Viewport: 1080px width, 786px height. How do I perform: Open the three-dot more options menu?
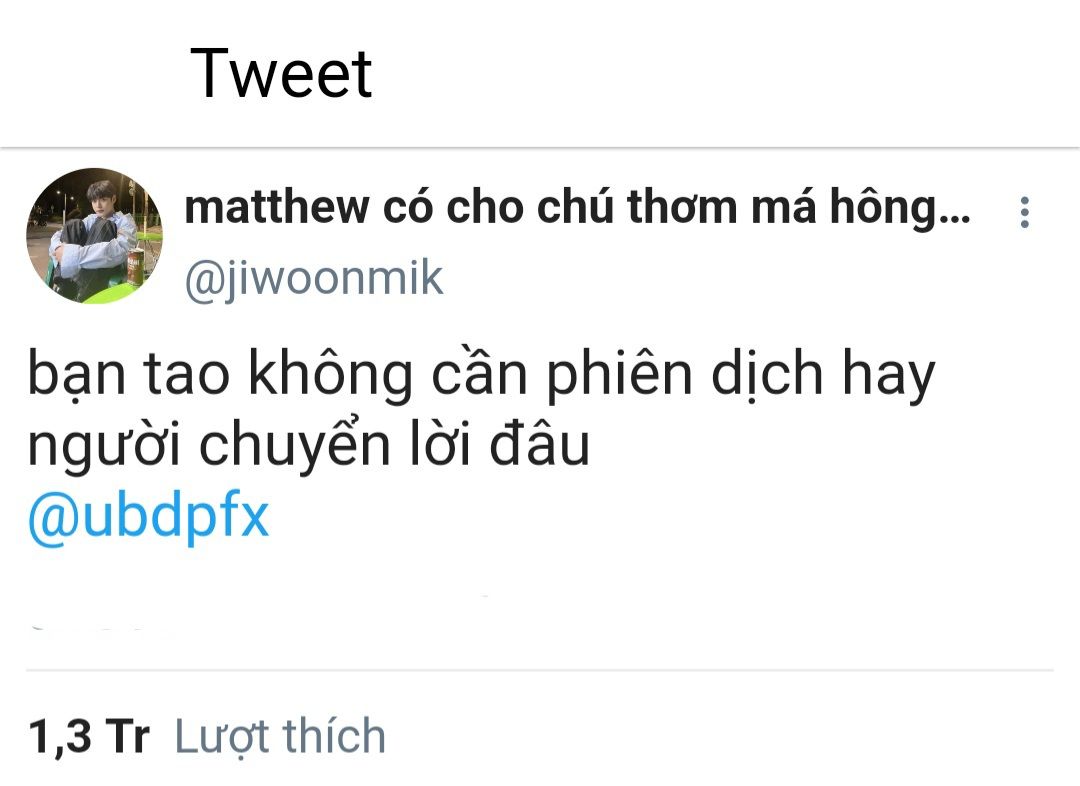[x=1024, y=212]
